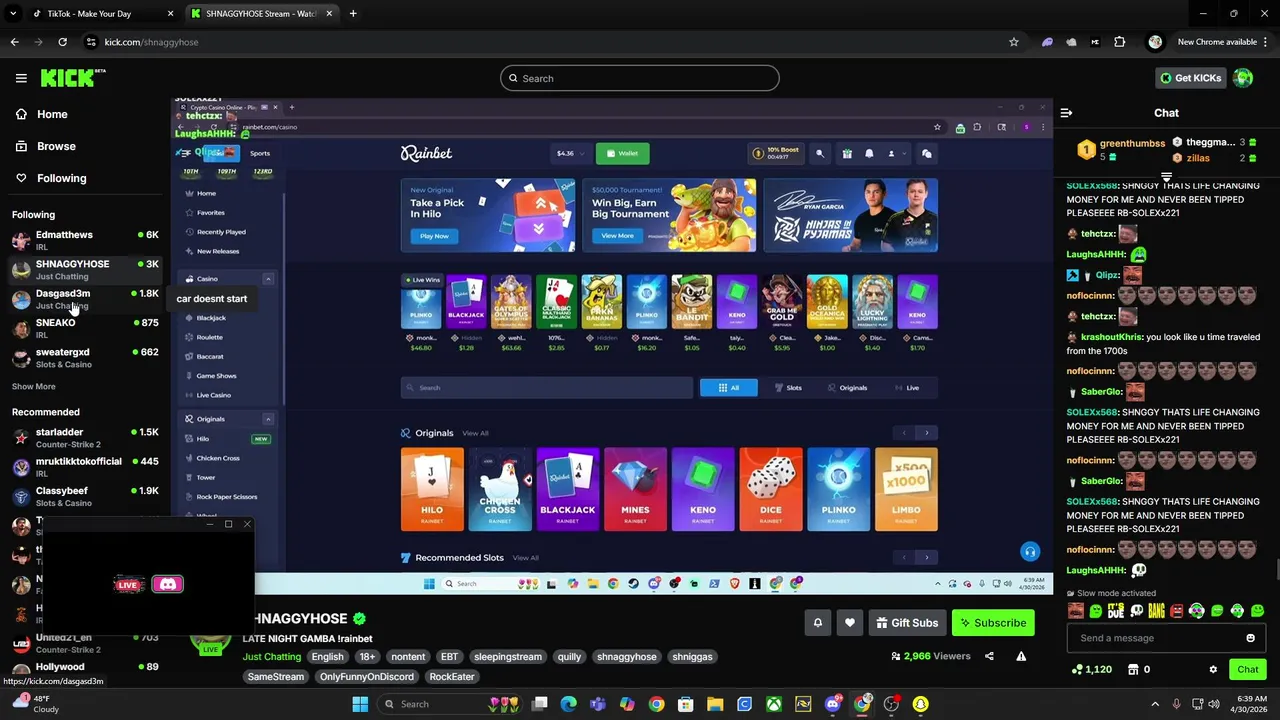Open Snapchat from the taskbar

tap(920, 704)
